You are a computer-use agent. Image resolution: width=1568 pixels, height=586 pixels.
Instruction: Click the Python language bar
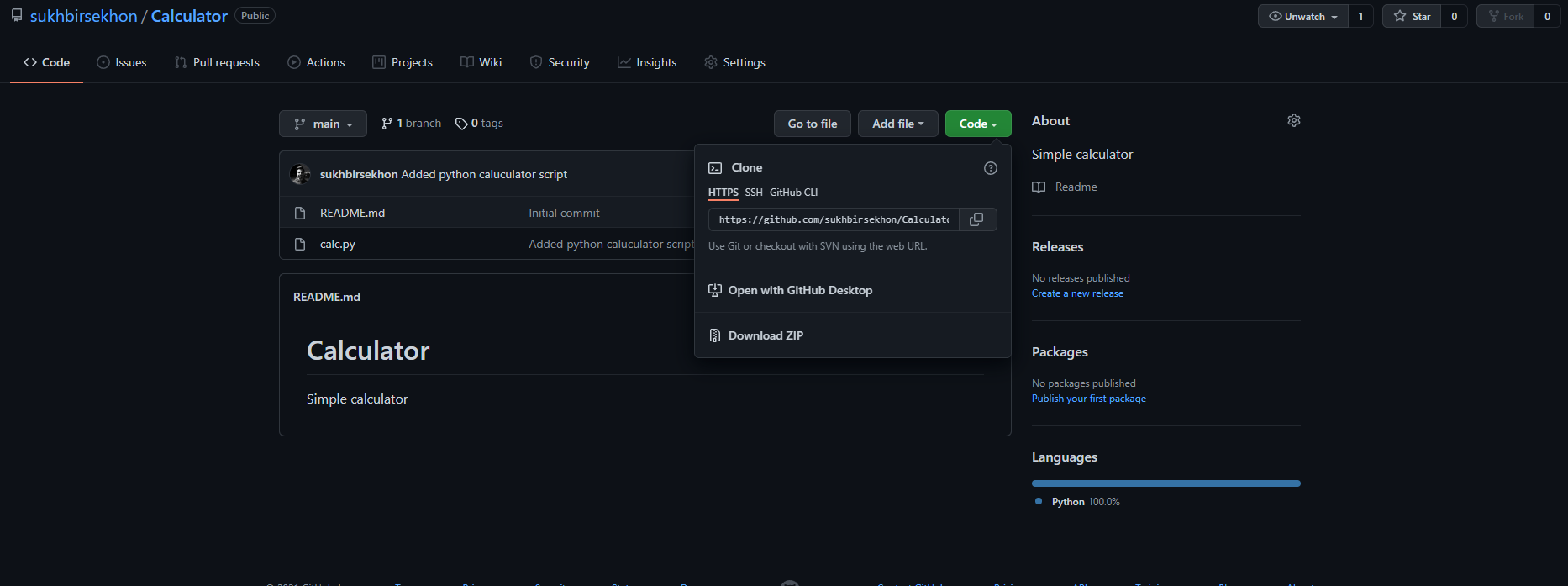coord(1166,483)
